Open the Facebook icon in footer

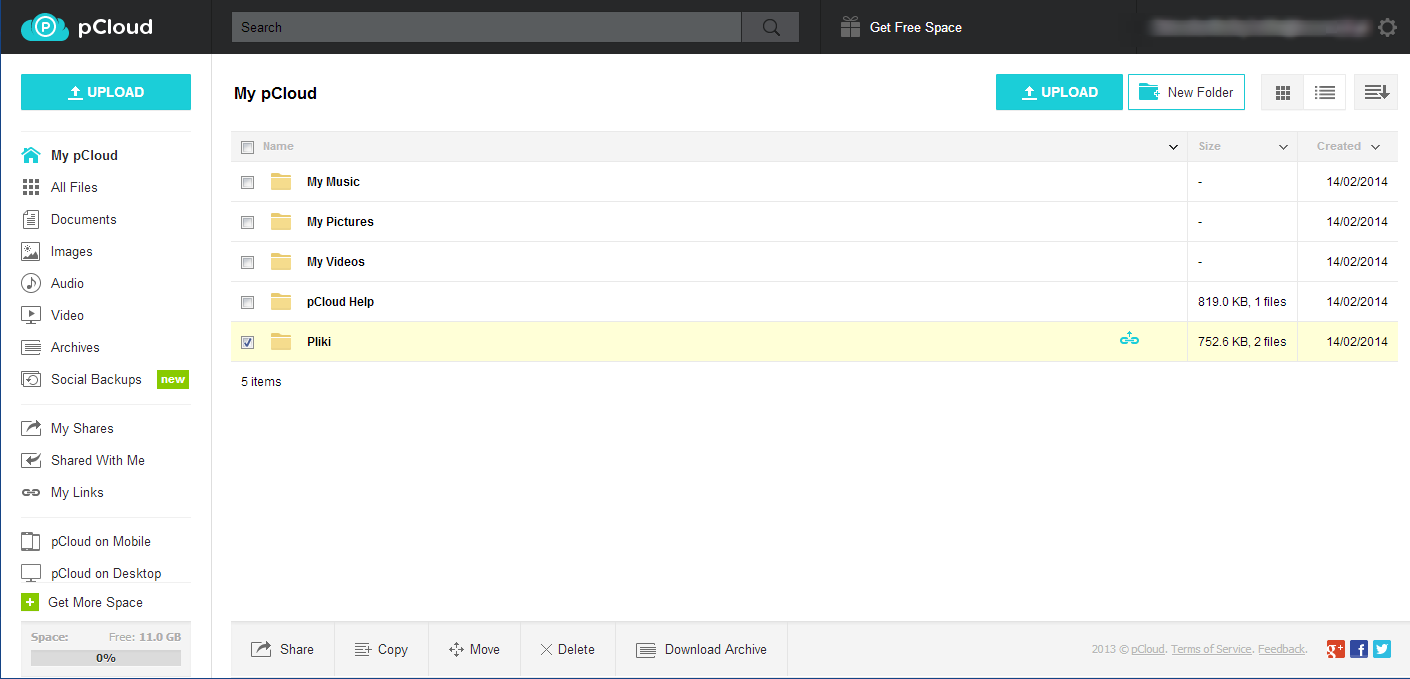coord(1359,649)
